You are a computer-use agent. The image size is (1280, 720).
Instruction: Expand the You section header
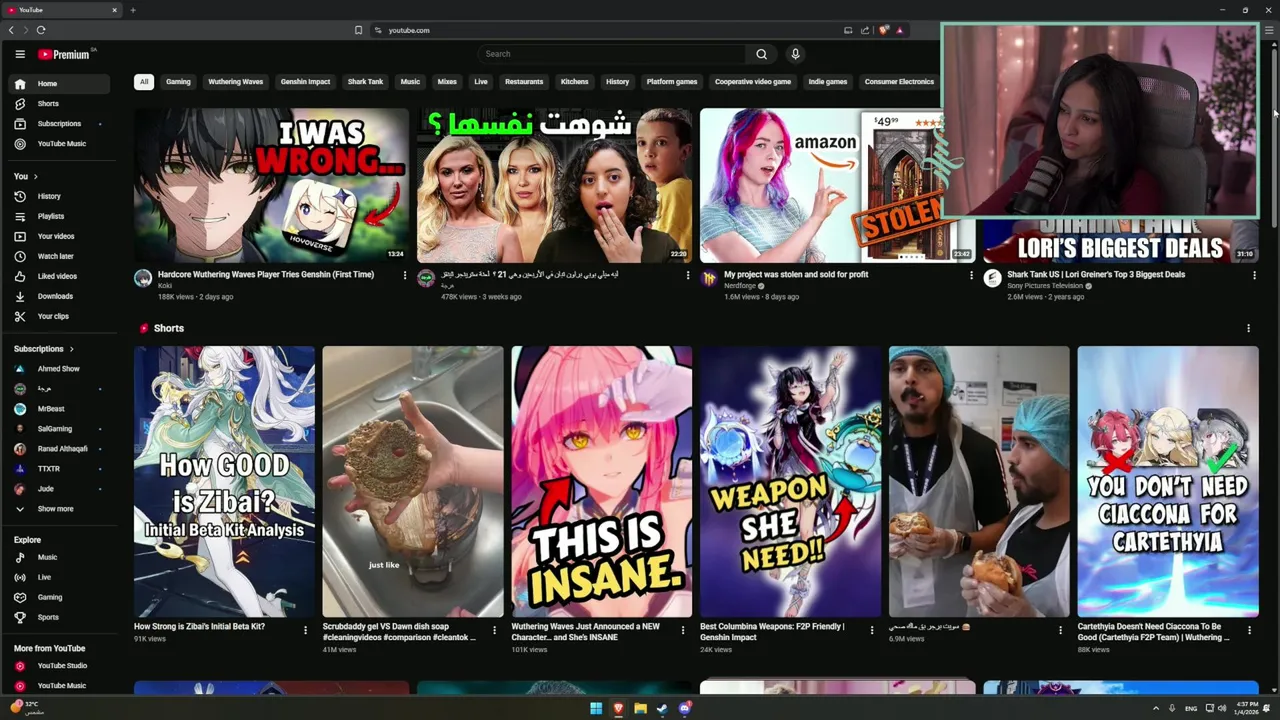point(26,176)
